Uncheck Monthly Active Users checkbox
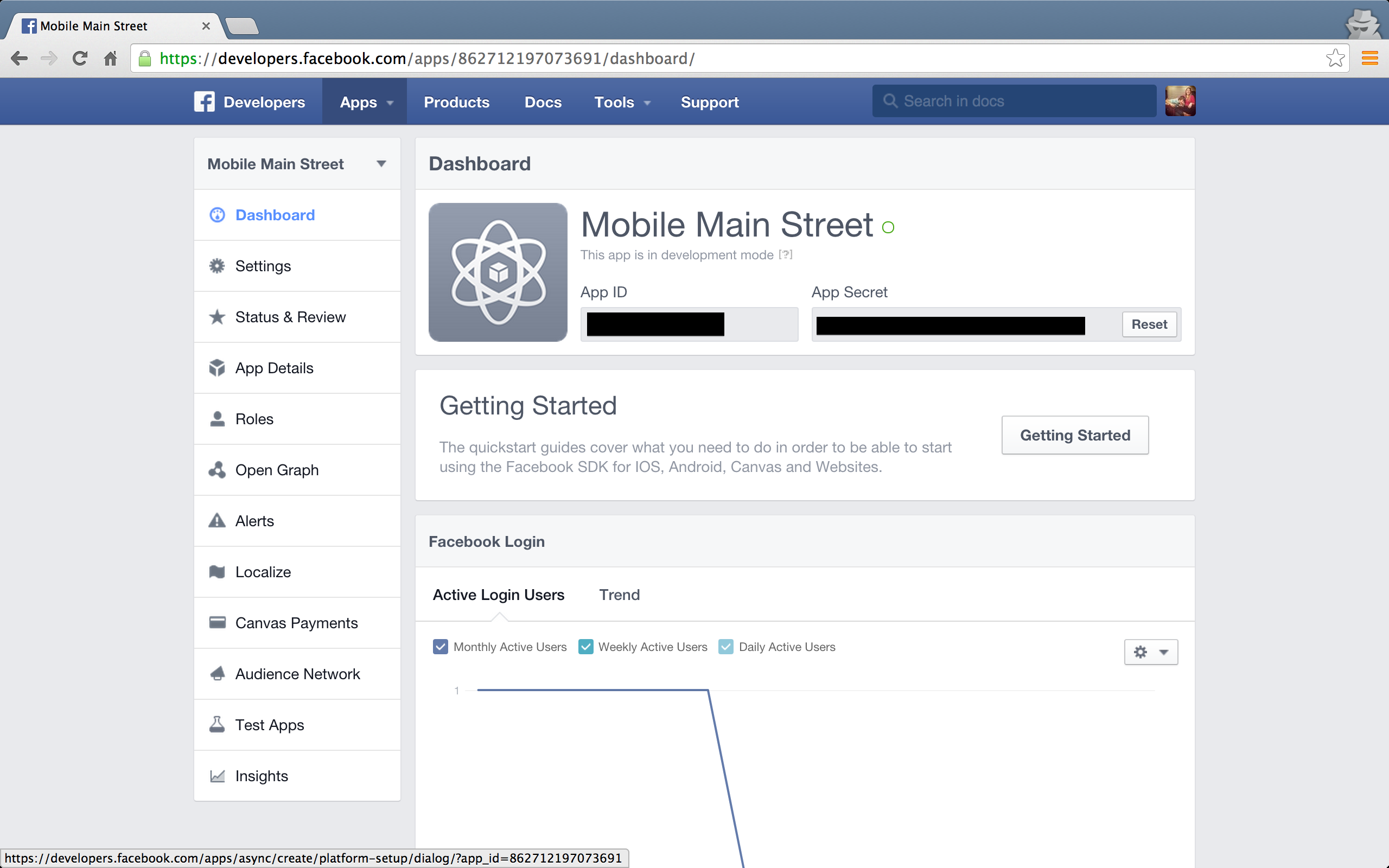Image resolution: width=1389 pixels, height=868 pixels. [440, 647]
